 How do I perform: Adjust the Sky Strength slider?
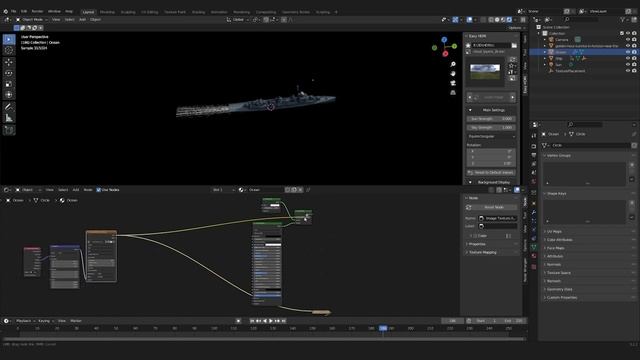pyautogui.click(x=491, y=128)
